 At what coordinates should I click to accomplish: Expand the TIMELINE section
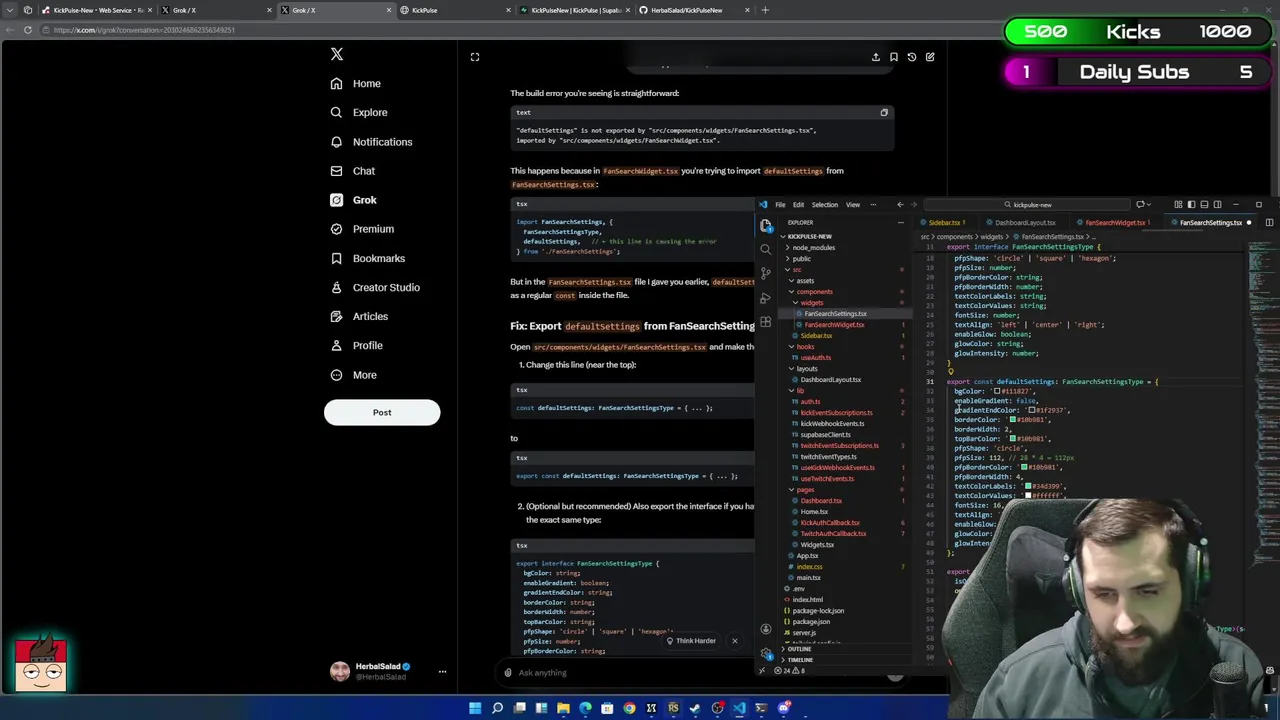(x=799, y=661)
